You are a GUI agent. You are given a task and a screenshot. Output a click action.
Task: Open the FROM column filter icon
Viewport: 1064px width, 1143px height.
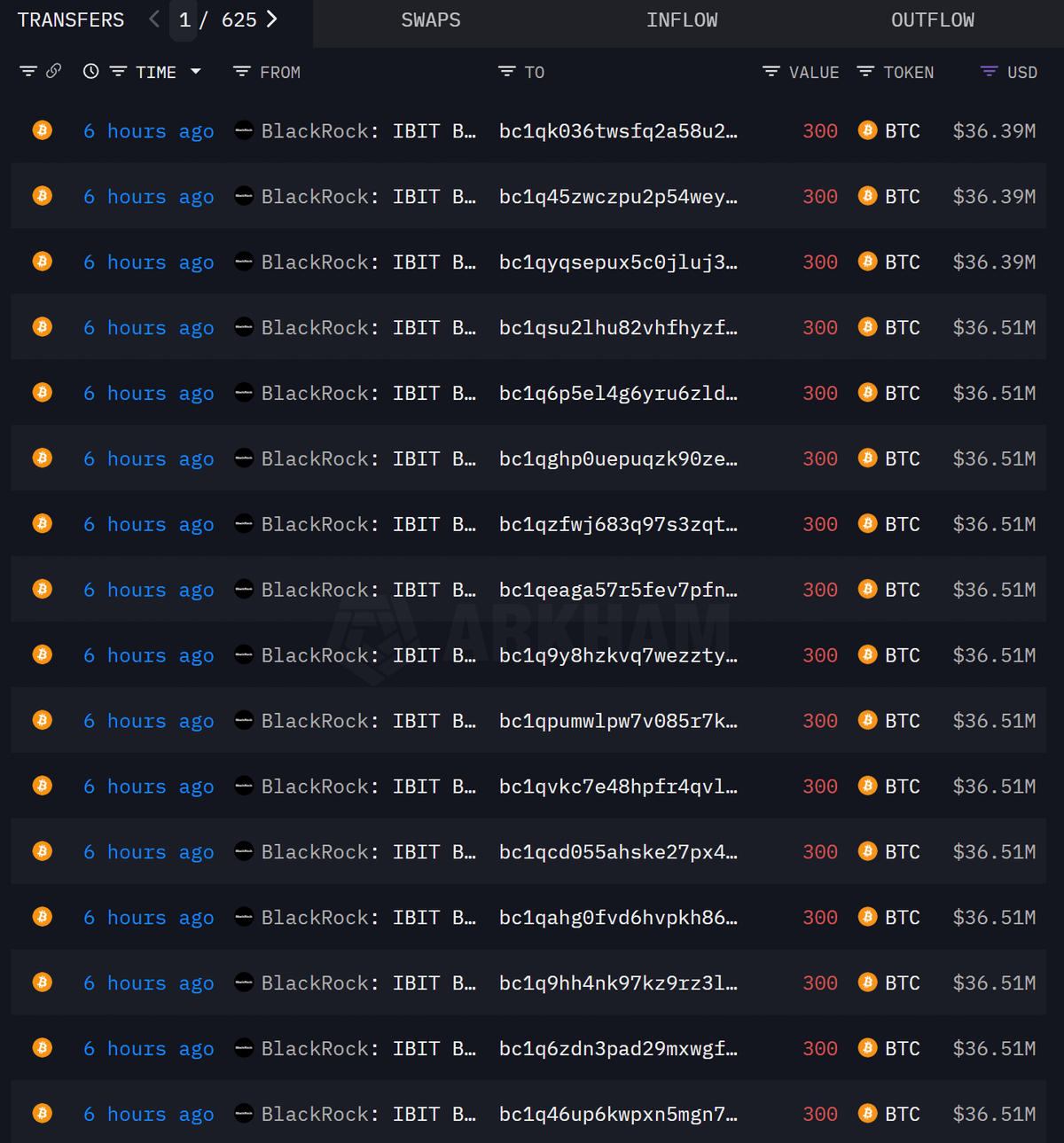click(241, 72)
